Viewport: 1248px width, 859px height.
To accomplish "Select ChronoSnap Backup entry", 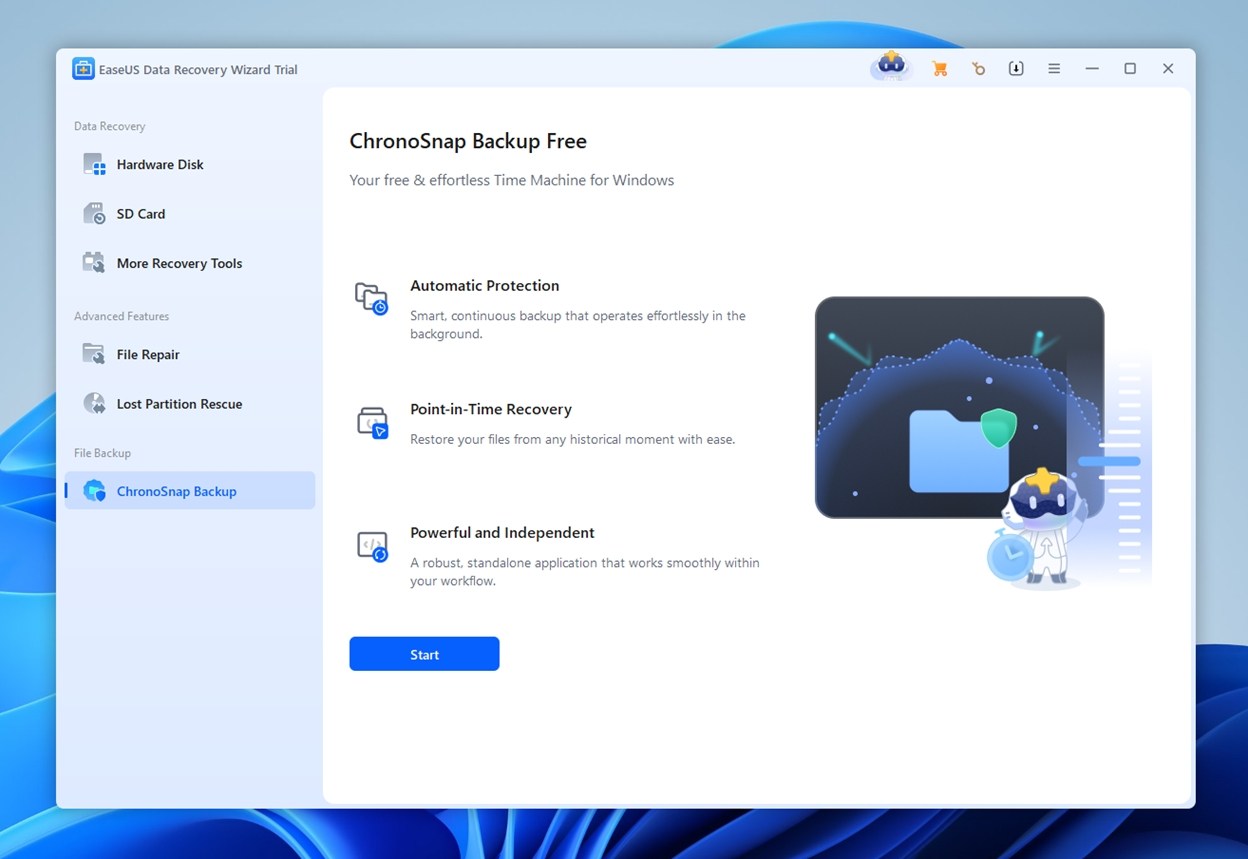I will coord(190,491).
